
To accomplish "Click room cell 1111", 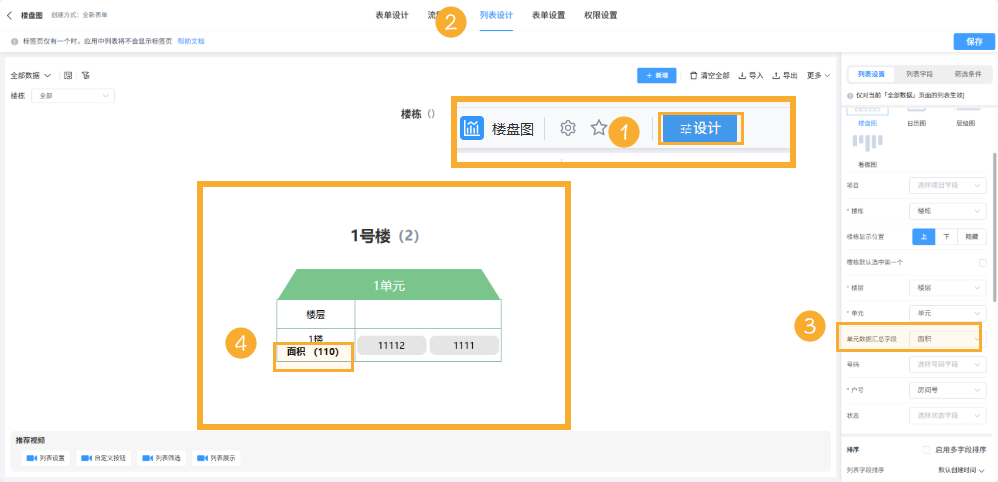I will [464, 345].
